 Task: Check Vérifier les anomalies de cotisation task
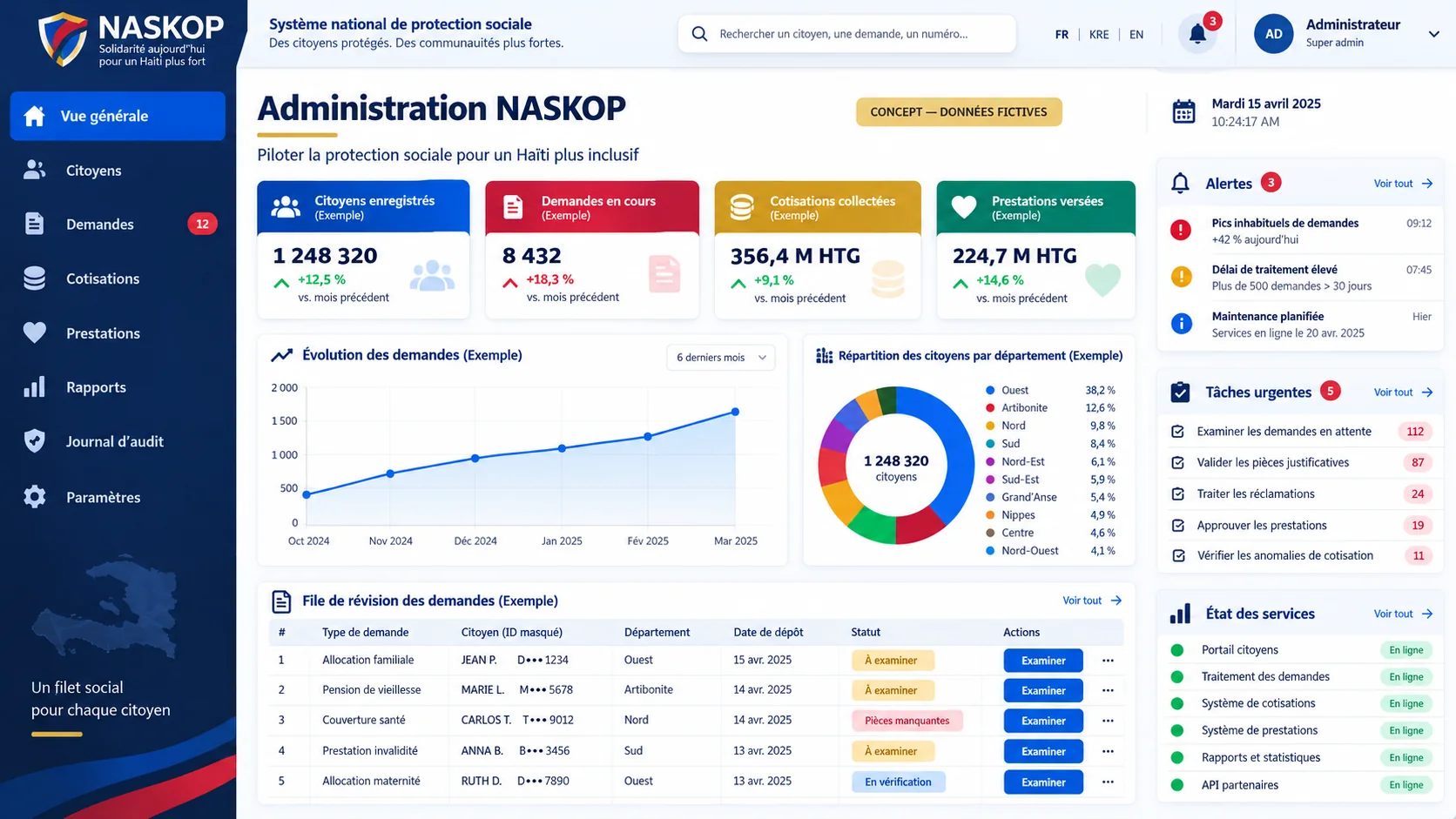click(x=1178, y=556)
